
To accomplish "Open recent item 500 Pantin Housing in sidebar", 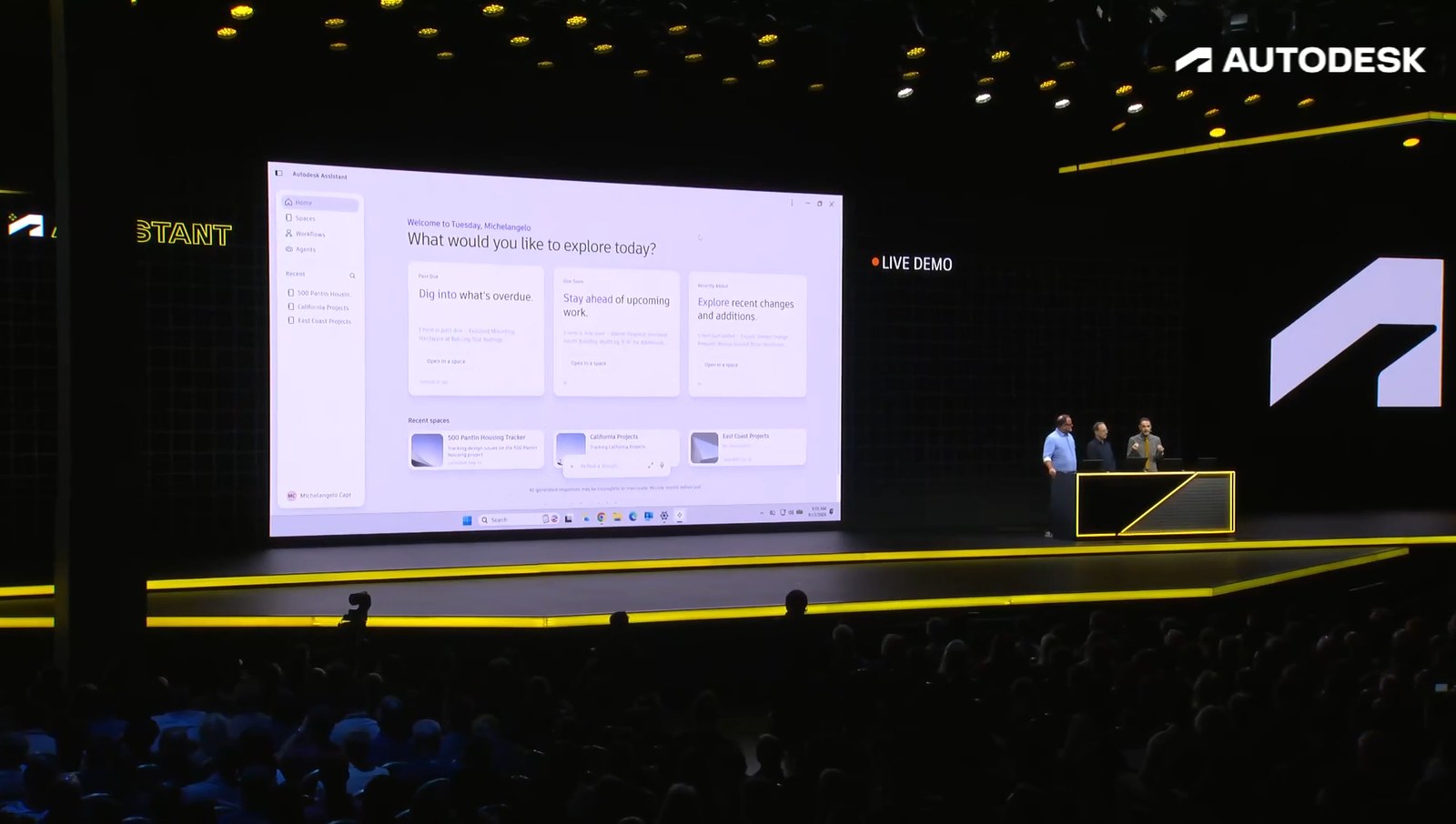I will 320,293.
